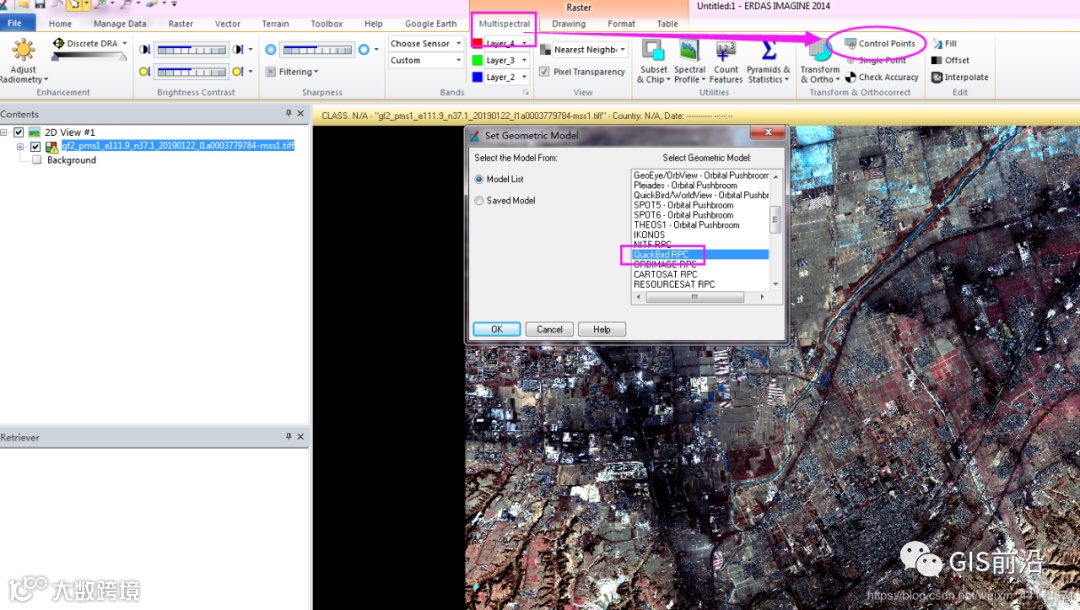Click the green Layer_3 color swatch
1080x610 pixels.
coord(477,61)
